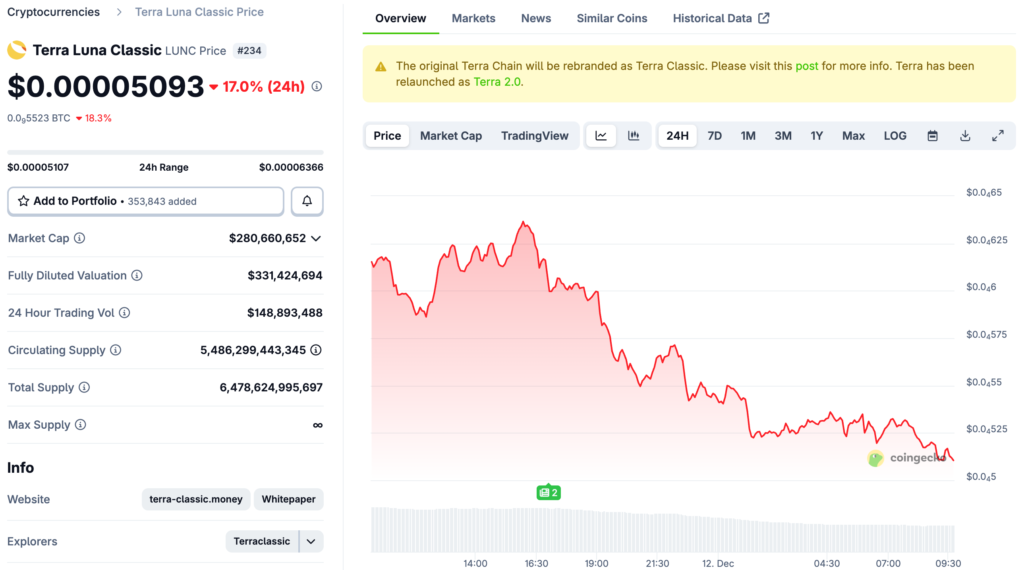Click the 24h Range price bar
Screen dimensions: 1024x570
pyautogui.click(x=165, y=153)
